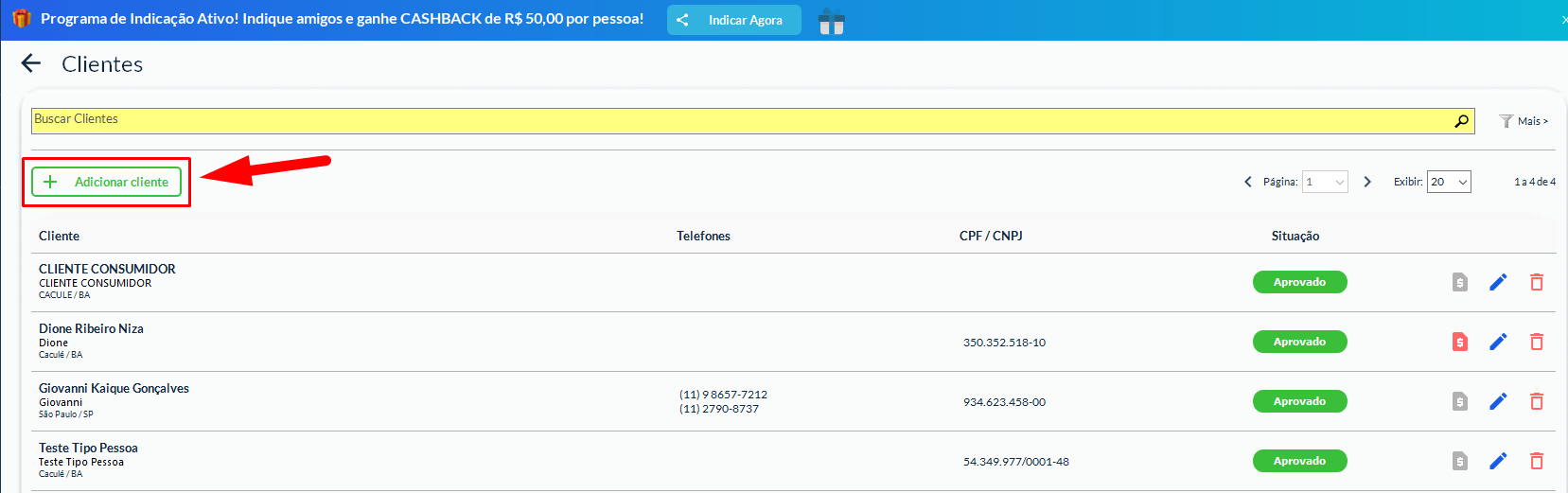Open financial document for Giovanni
Viewport: 1568px width, 493px height.
click(1460, 401)
